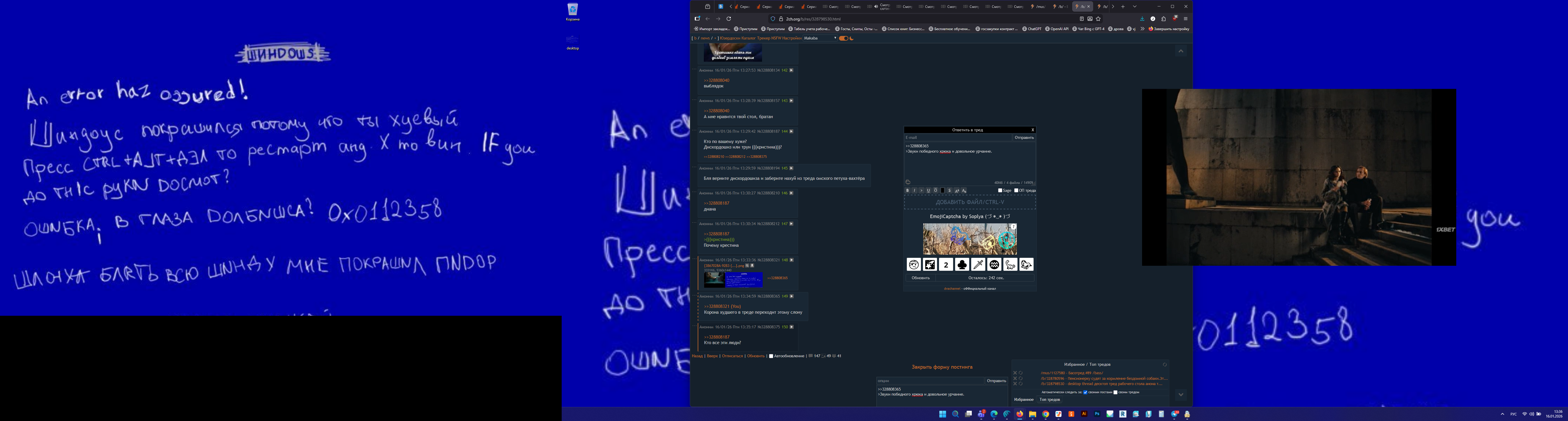Show more bookmarks overflow chevron
The image size is (1568, 421).
point(1143,29)
